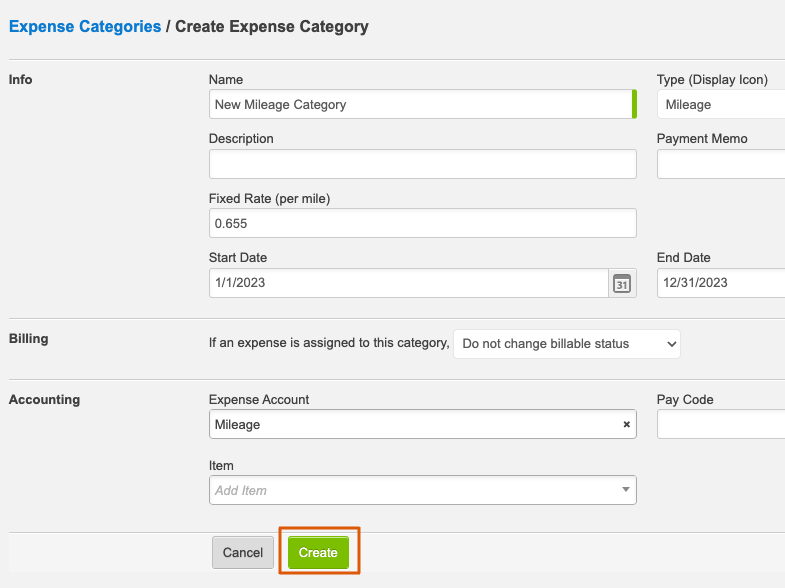Focus the Payment Memo field
This screenshot has width=785, height=588.
721,164
